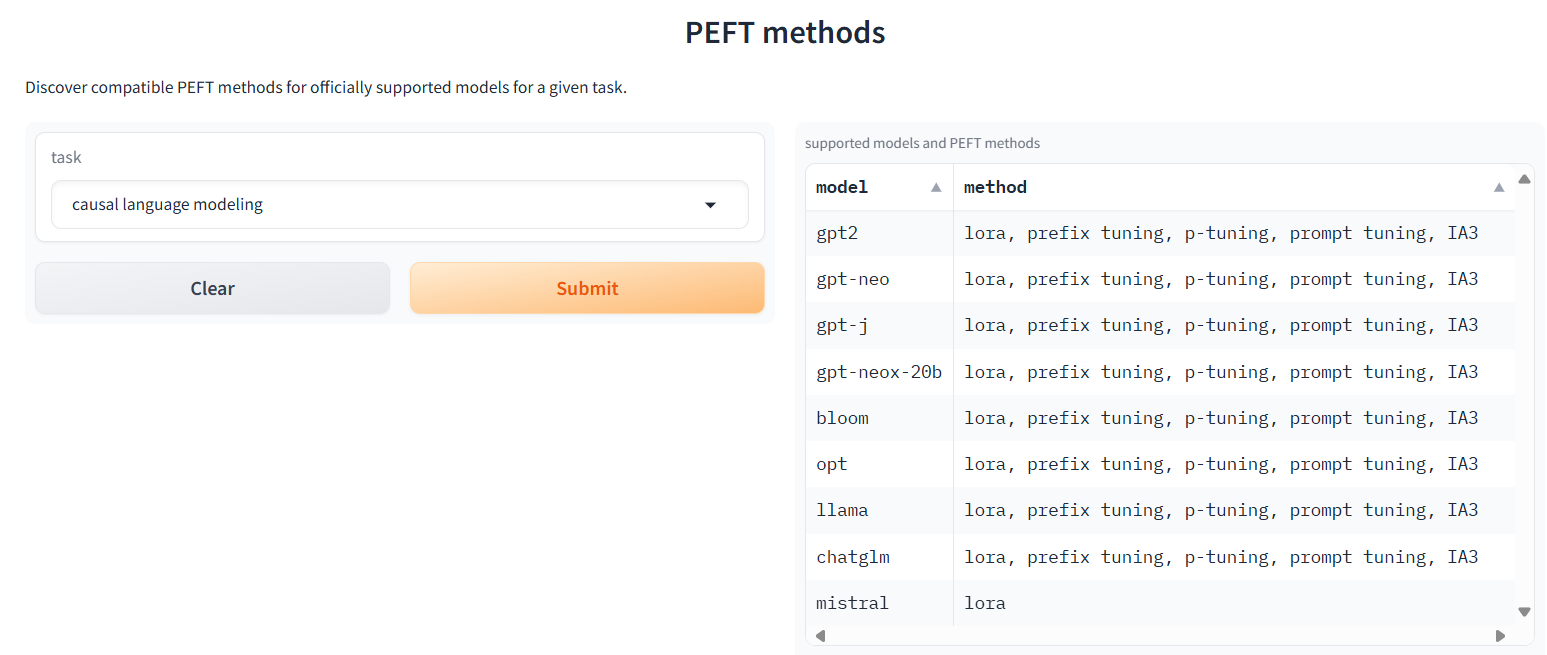Image resolution: width=1547 pixels, height=655 pixels.
Task: Click the horizontal scrollbar track under the table
Action: tap(1160, 635)
